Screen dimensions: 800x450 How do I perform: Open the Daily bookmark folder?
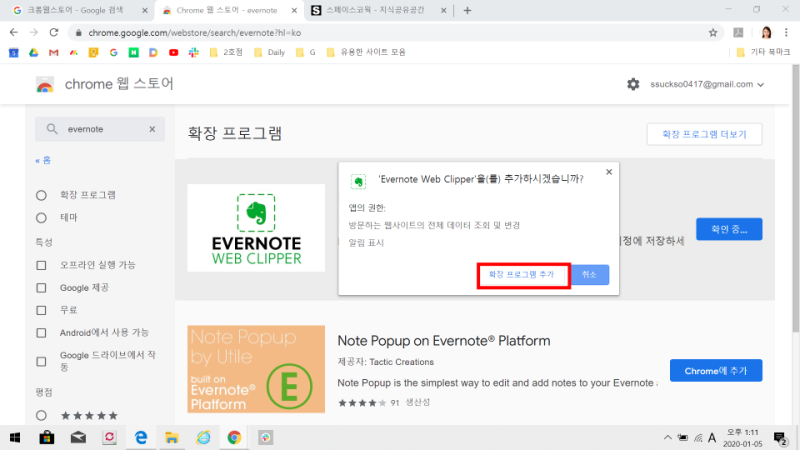(269, 53)
